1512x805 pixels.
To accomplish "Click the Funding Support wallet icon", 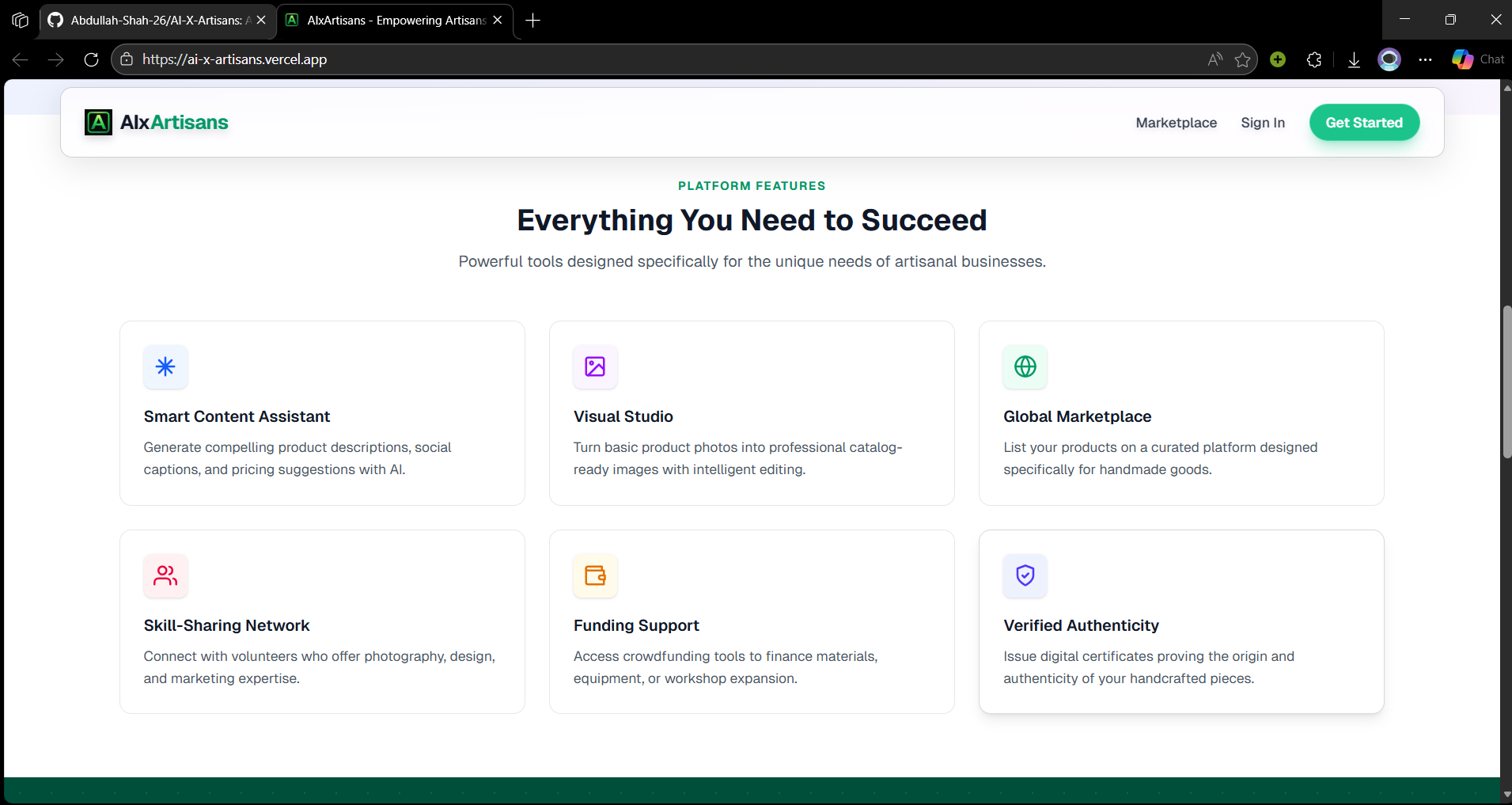I will pos(595,575).
